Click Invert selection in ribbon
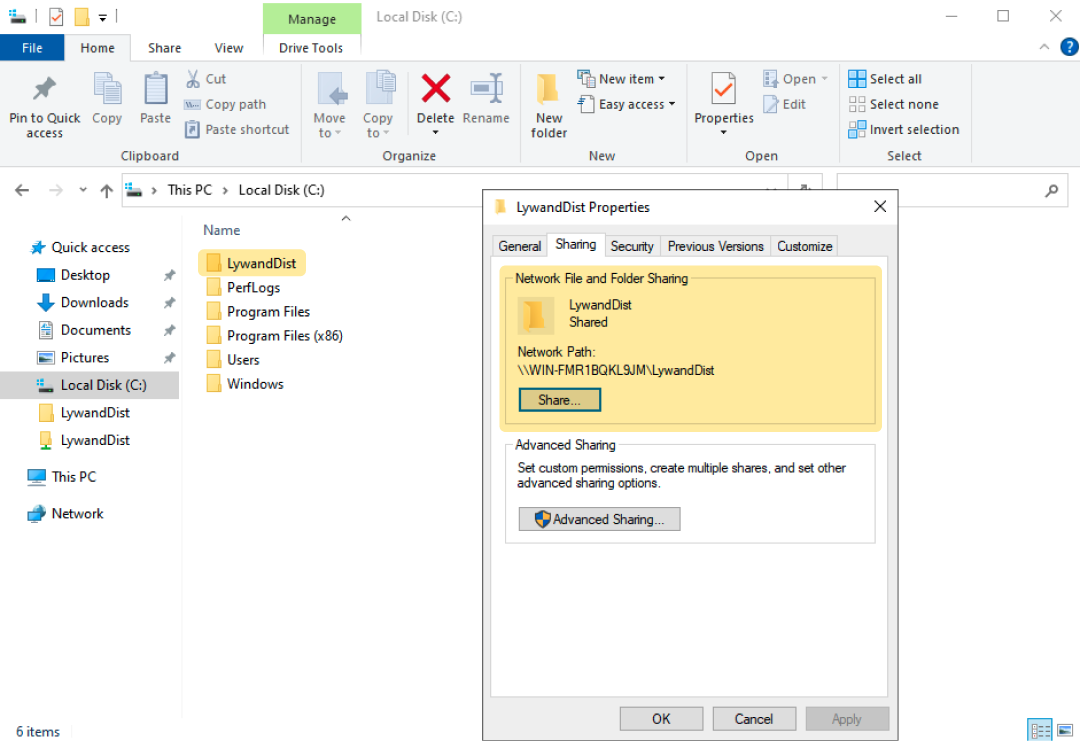Image resolution: width=1080 pixels, height=741 pixels. [903, 129]
